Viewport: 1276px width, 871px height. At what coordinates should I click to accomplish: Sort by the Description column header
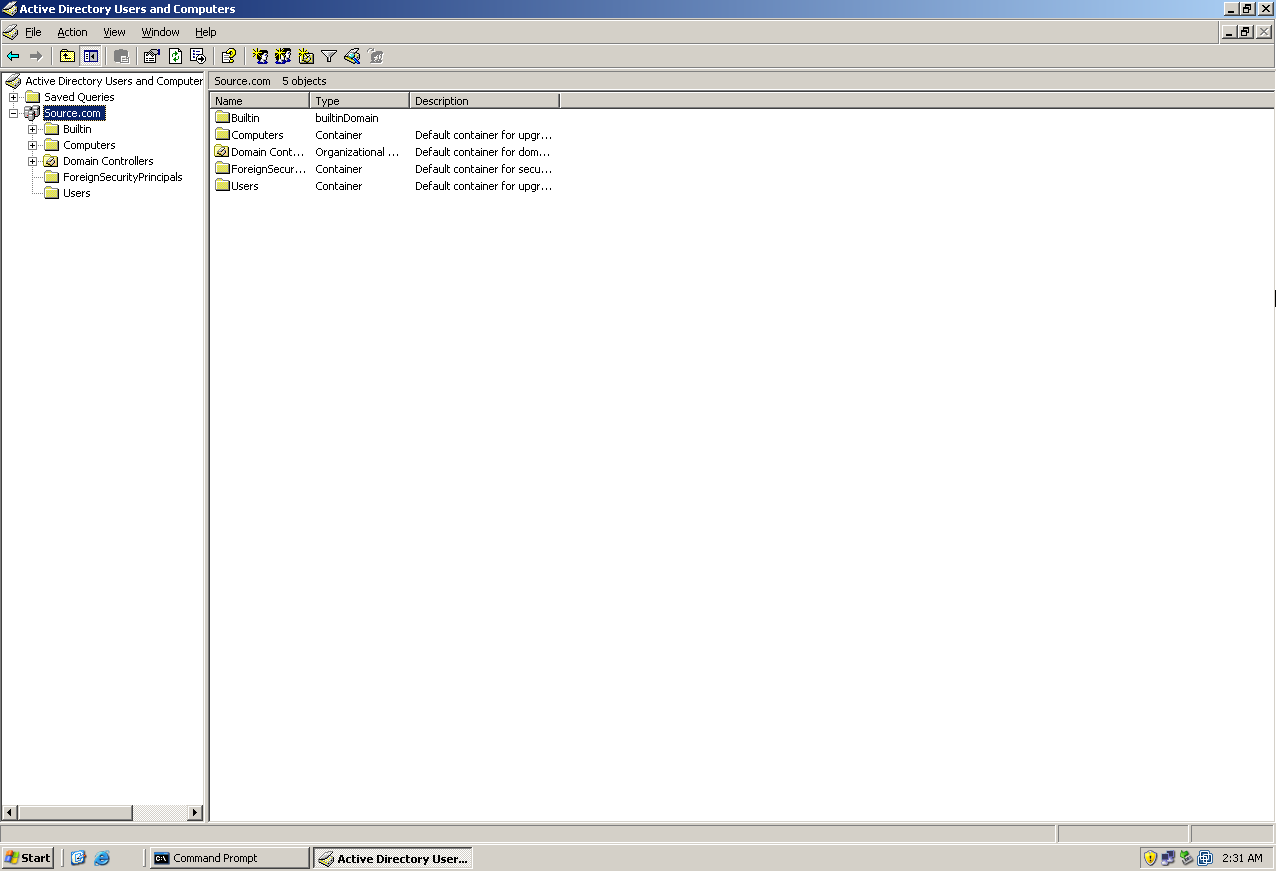(485, 101)
